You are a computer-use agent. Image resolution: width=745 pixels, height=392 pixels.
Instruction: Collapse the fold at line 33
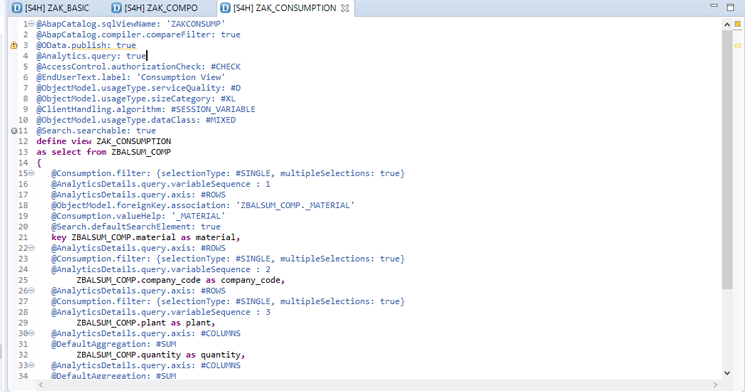coord(31,365)
